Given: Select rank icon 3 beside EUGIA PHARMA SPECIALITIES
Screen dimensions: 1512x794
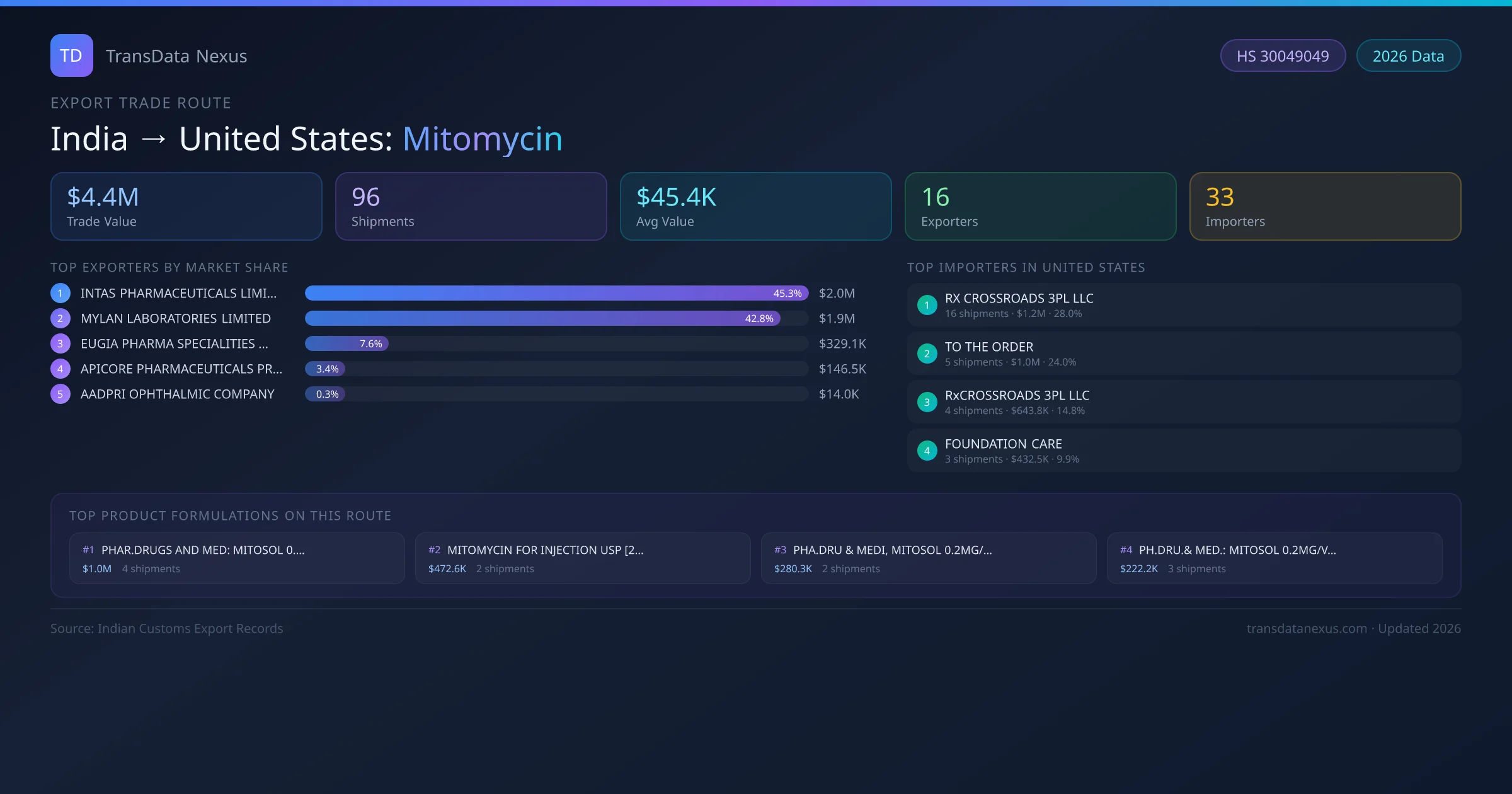Looking at the screenshot, I should pyautogui.click(x=60, y=343).
